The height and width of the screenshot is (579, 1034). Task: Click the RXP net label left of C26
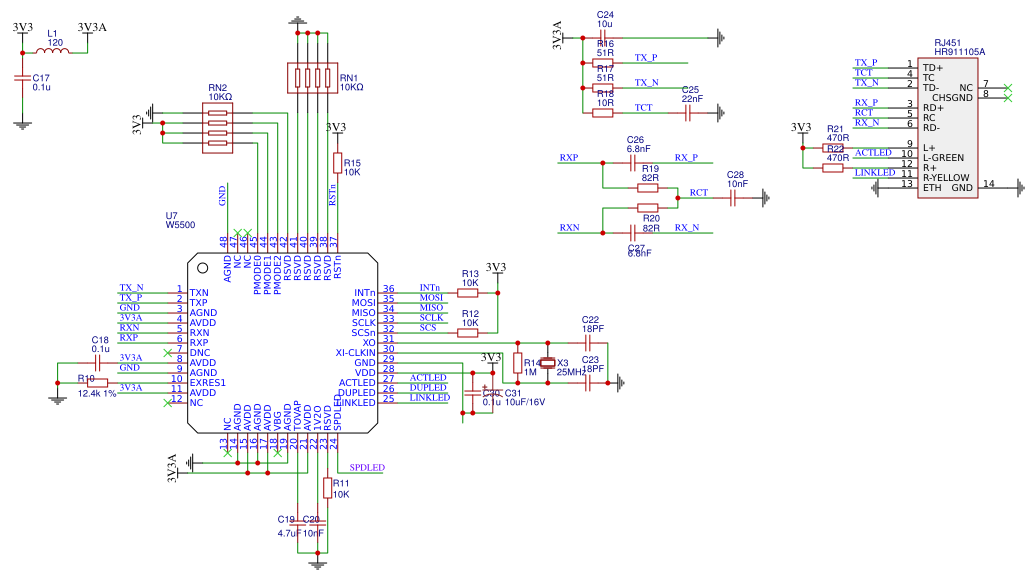tap(568, 158)
